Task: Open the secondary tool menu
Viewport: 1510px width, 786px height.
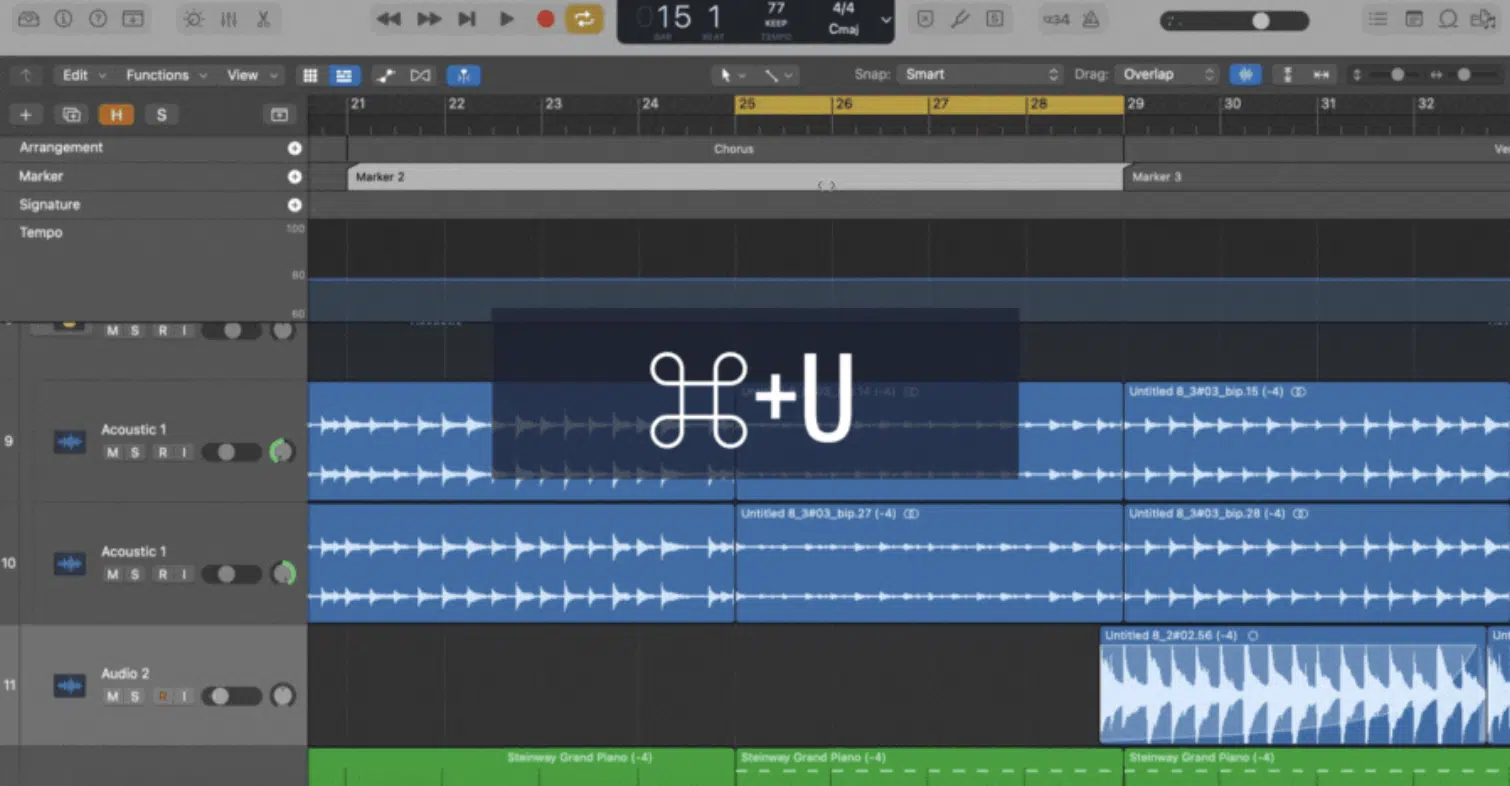Action: [780, 75]
